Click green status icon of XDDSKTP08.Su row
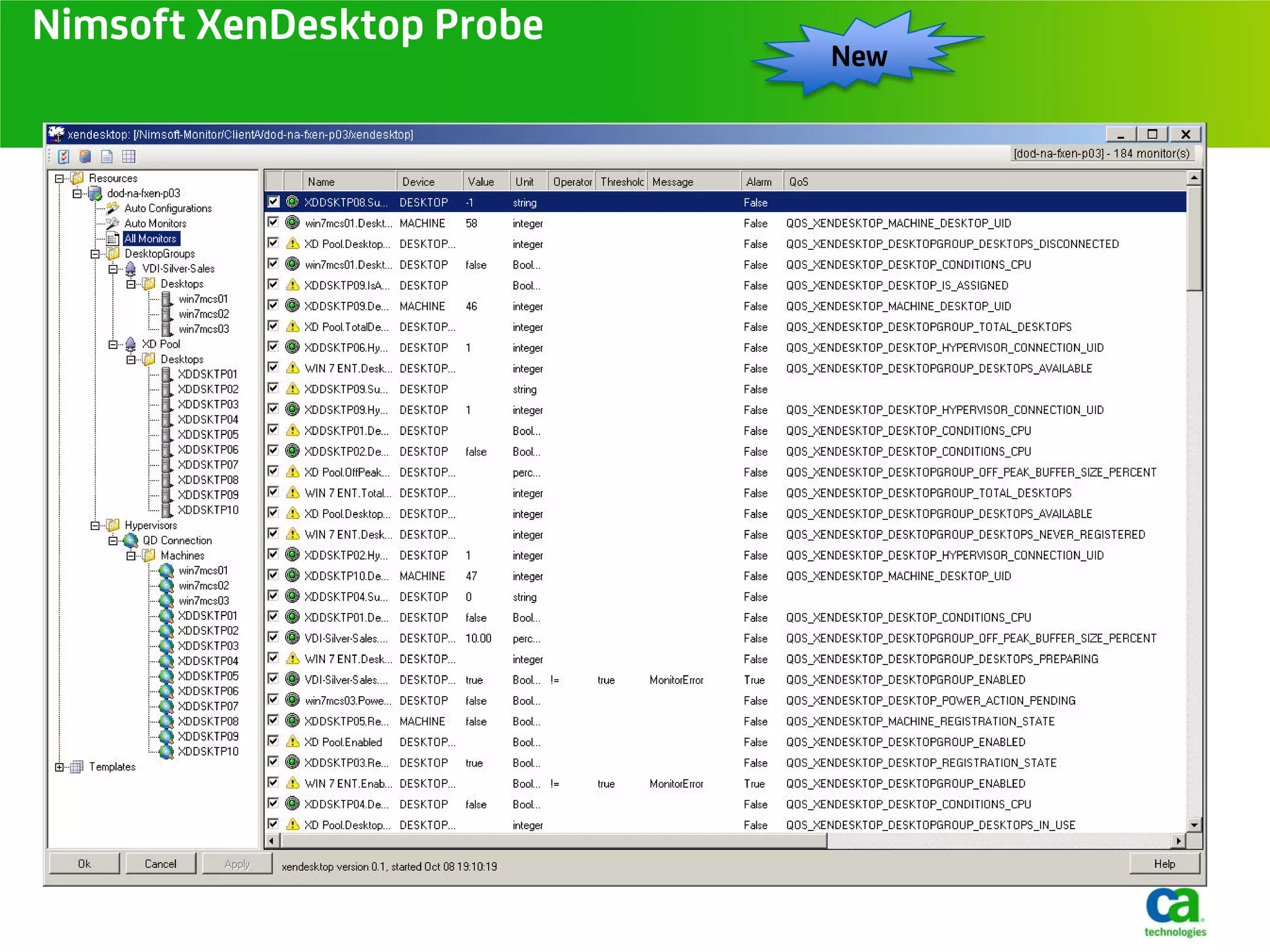Viewport: 1270px width, 952px height. [292, 202]
